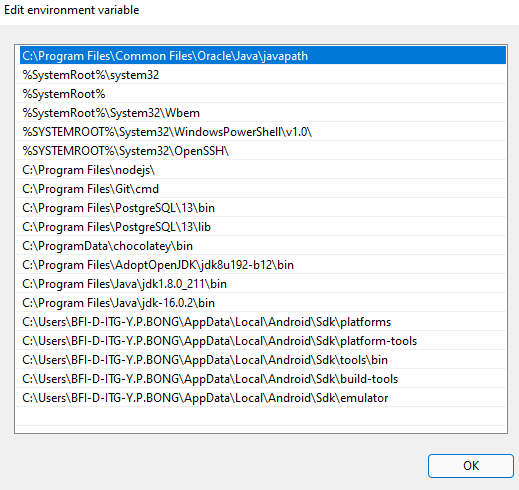Select the Java jdk1.8.0_211 bin entry

[x=263, y=284]
